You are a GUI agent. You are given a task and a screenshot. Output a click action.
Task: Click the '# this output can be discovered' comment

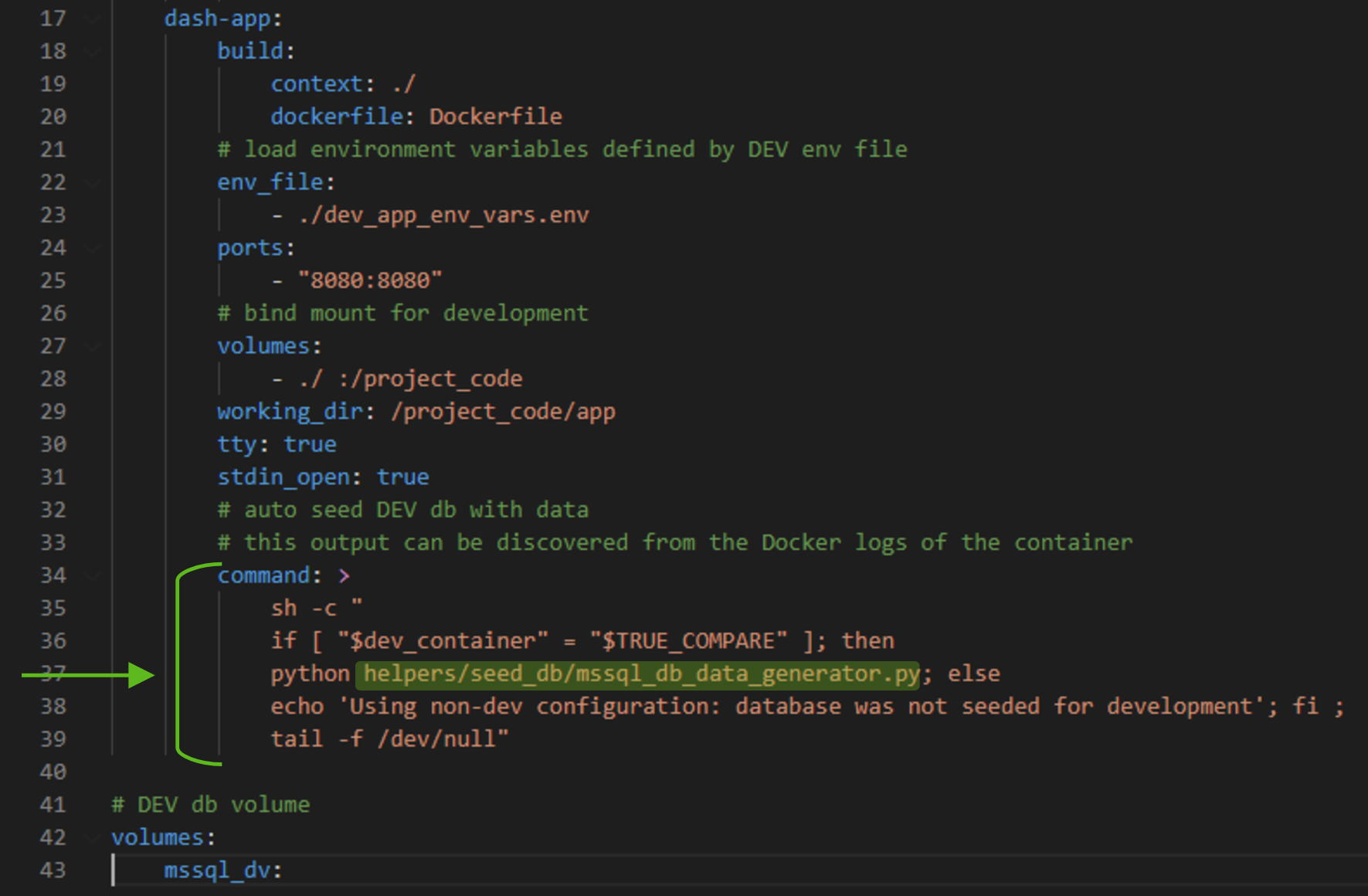(x=675, y=543)
